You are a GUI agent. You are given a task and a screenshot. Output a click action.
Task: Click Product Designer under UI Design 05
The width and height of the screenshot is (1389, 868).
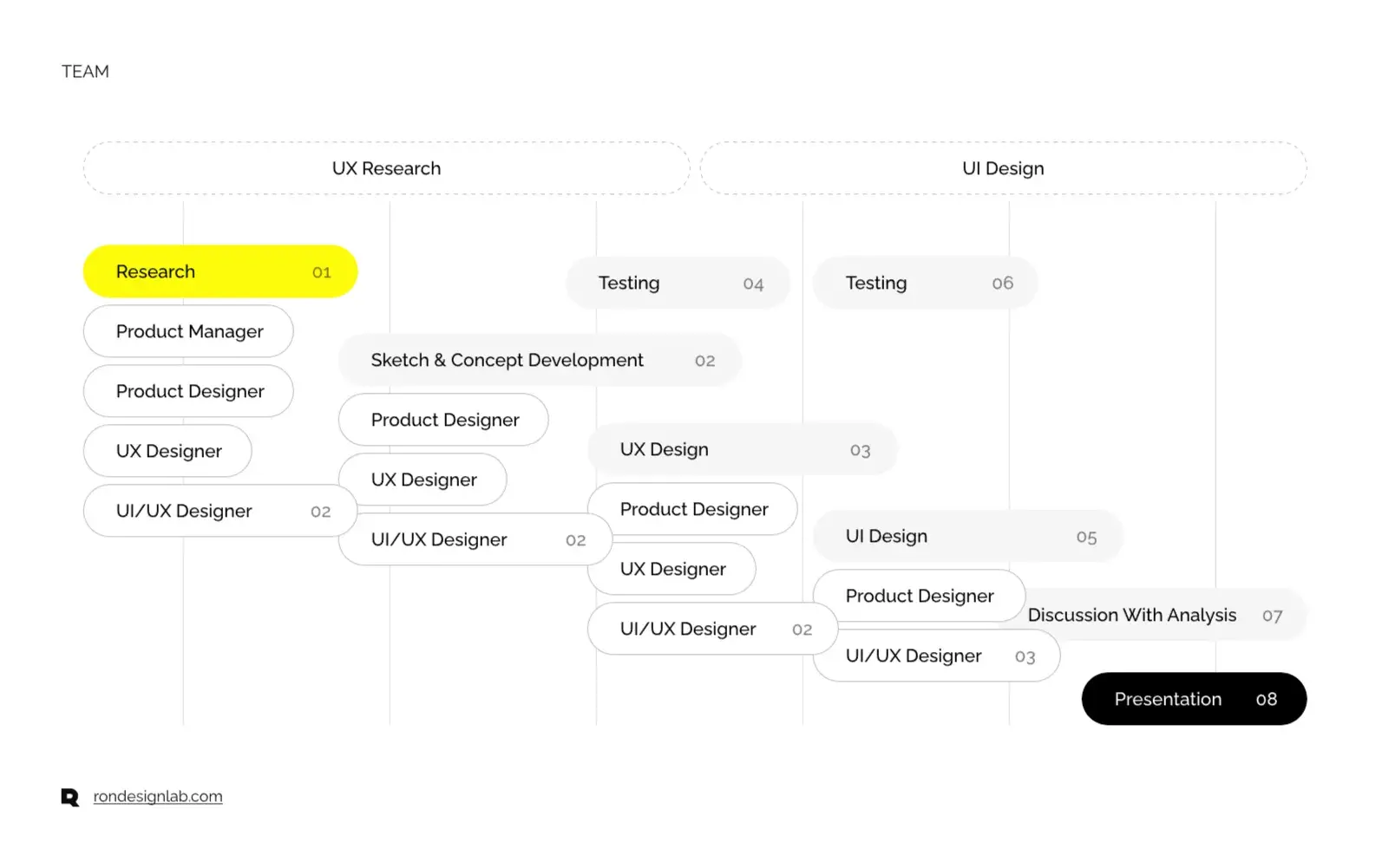(919, 596)
